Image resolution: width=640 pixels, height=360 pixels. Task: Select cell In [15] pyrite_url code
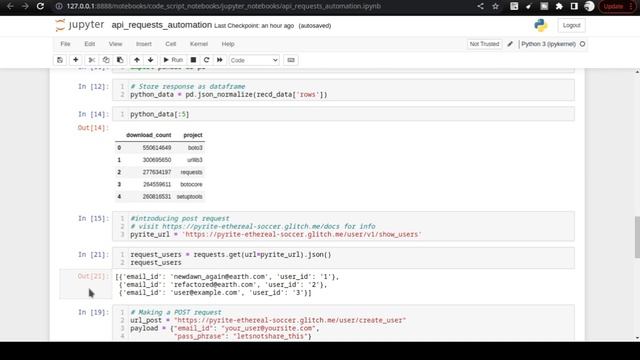(x=343, y=227)
